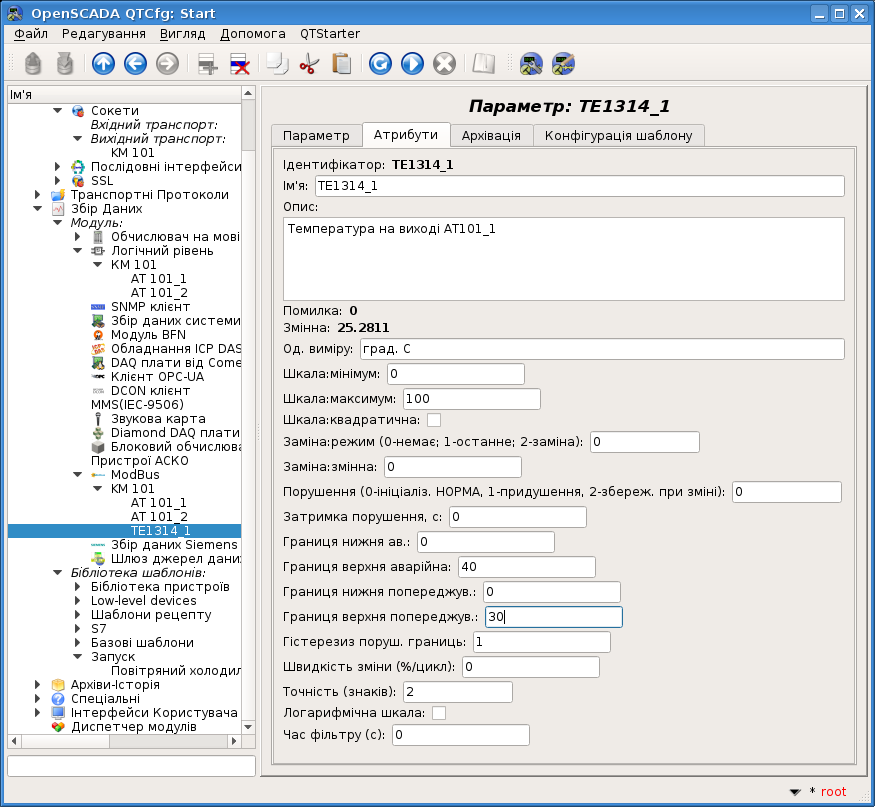Click the tree's horizontal scrollbar right arrow

[234, 741]
